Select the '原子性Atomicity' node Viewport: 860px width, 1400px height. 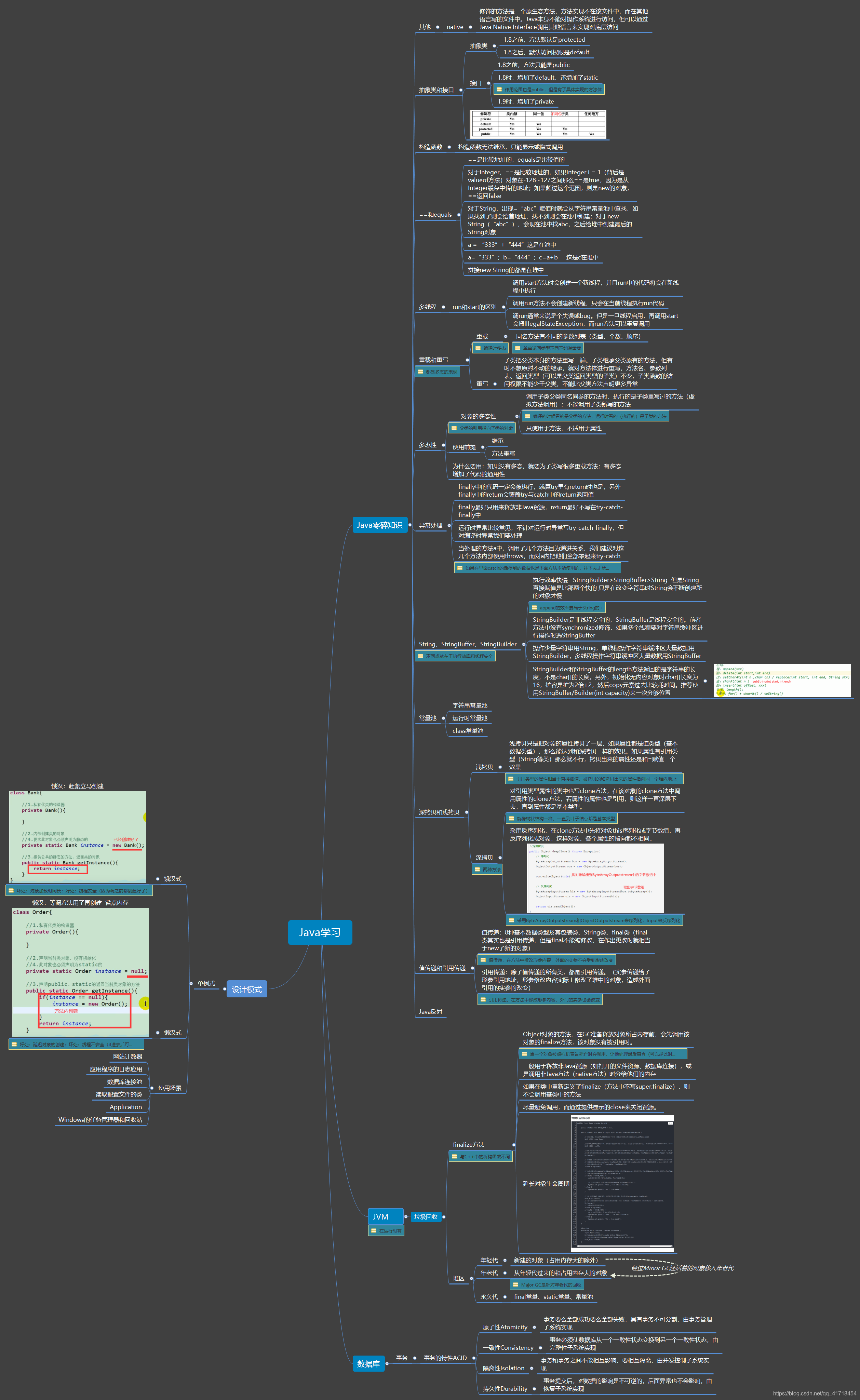point(505,1327)
